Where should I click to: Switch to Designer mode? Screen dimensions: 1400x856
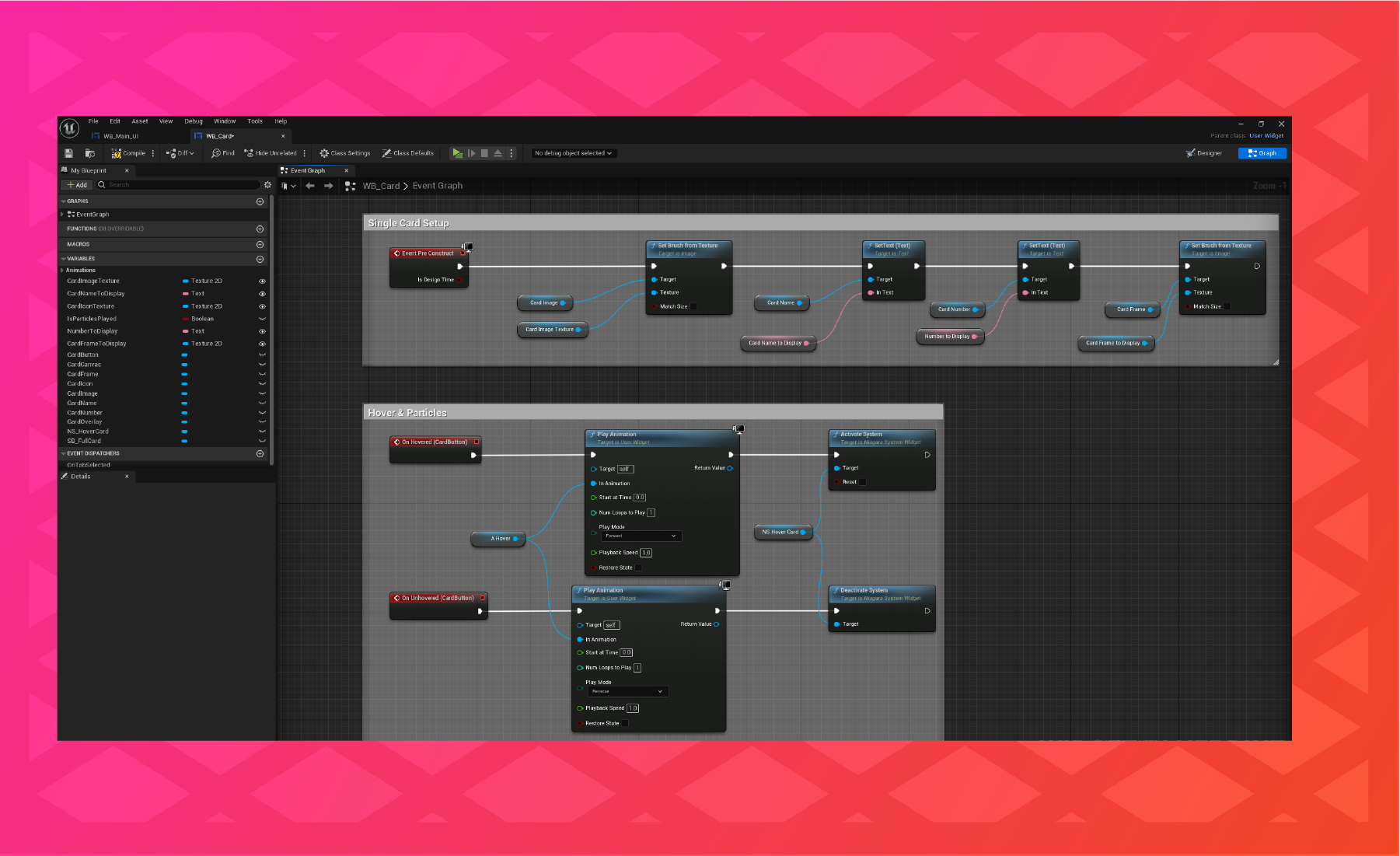(x=1204, y=153)
